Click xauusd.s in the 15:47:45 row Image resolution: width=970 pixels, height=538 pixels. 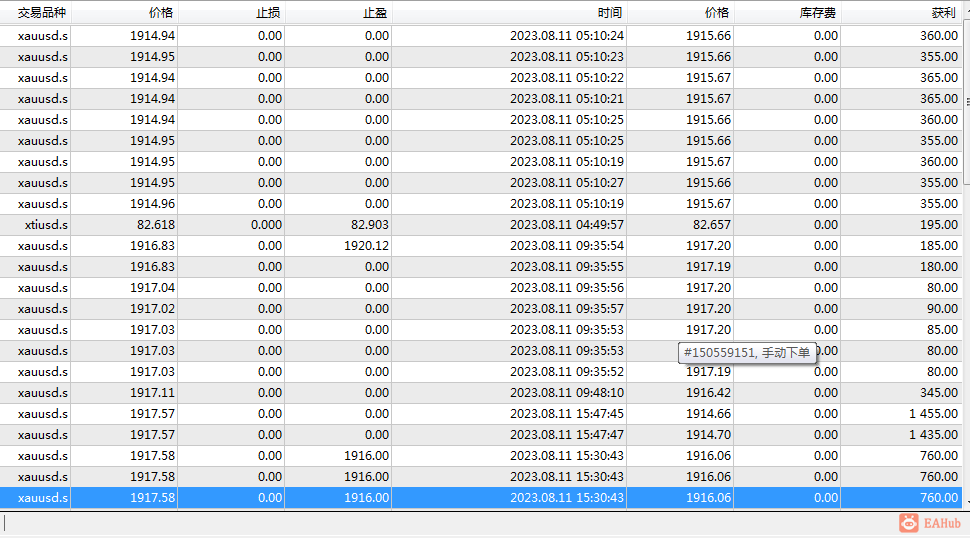click(x=43, y=414)
